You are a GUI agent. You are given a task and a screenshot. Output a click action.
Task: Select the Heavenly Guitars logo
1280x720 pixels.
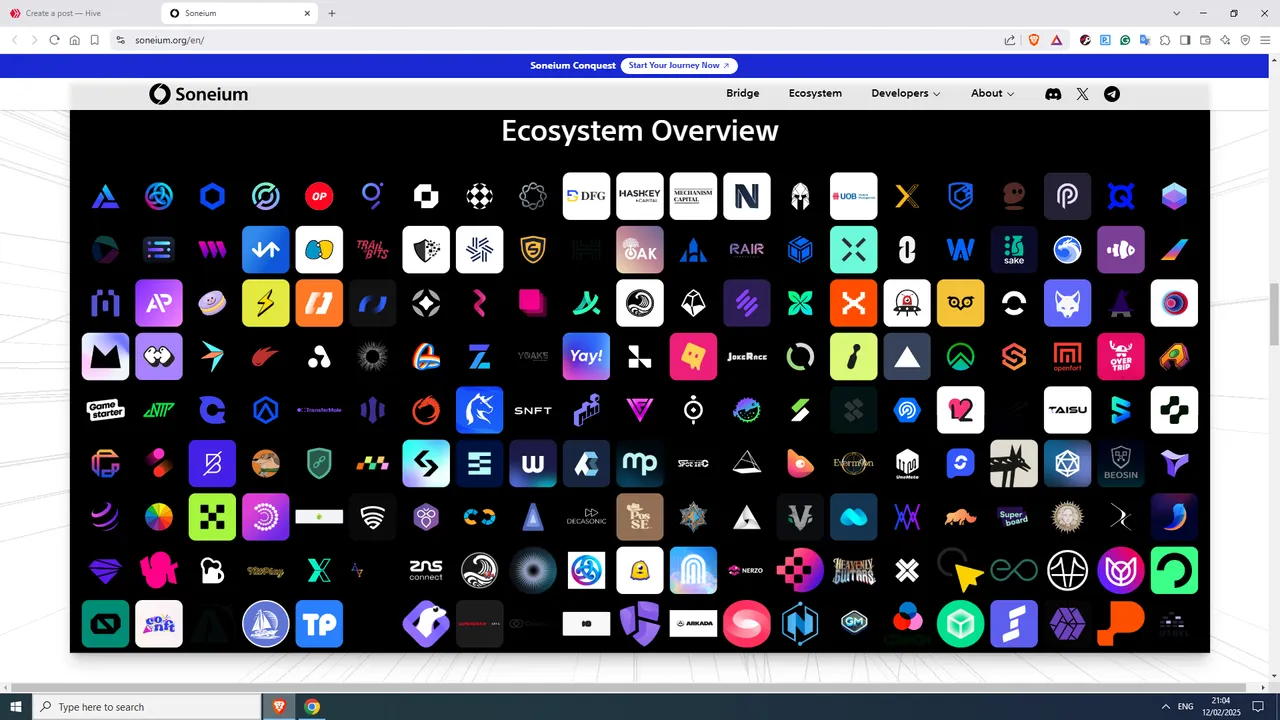pyautogui.click(x=853, y=570)
